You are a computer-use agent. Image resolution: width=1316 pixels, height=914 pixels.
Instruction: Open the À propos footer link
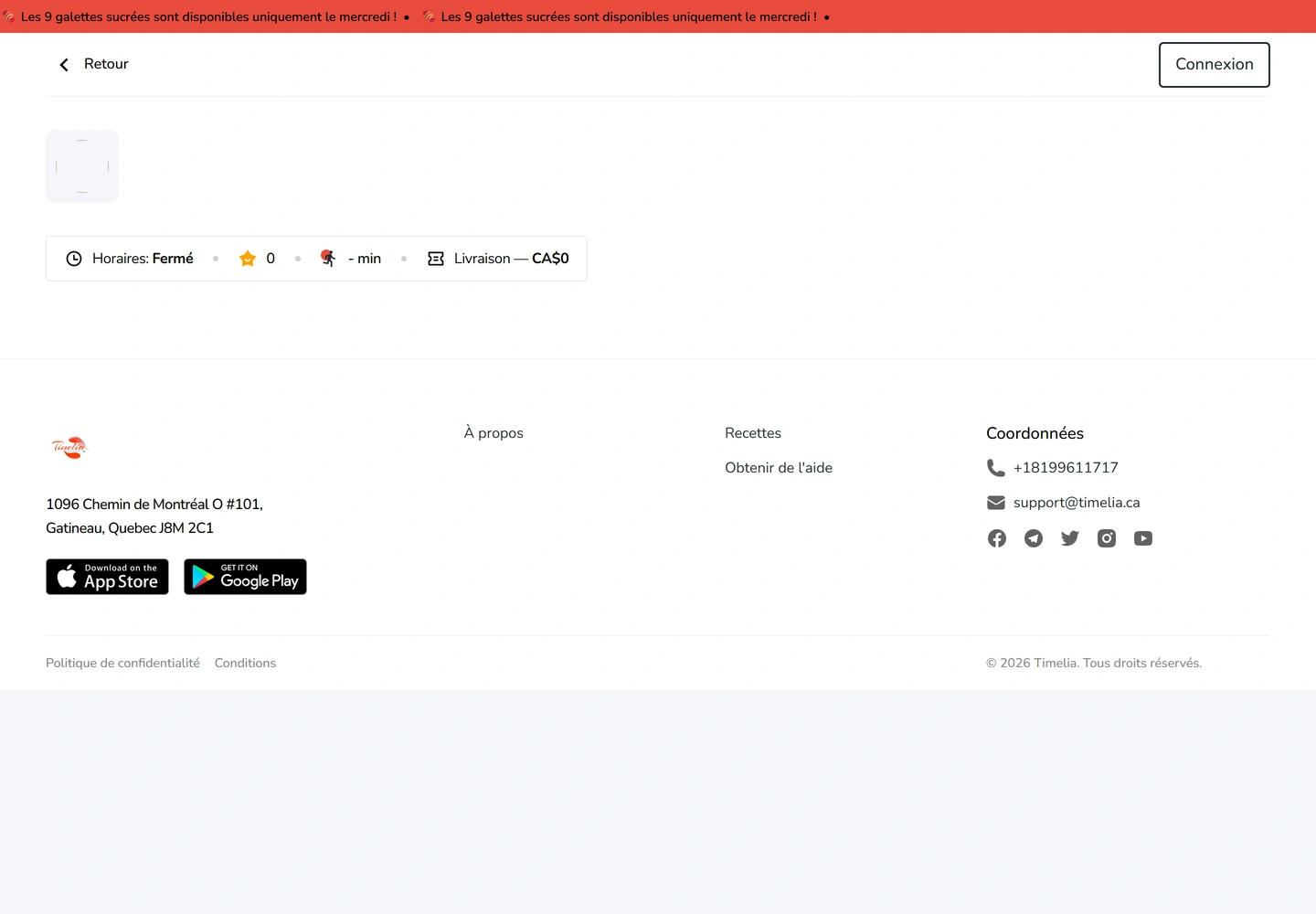[493, 433]
